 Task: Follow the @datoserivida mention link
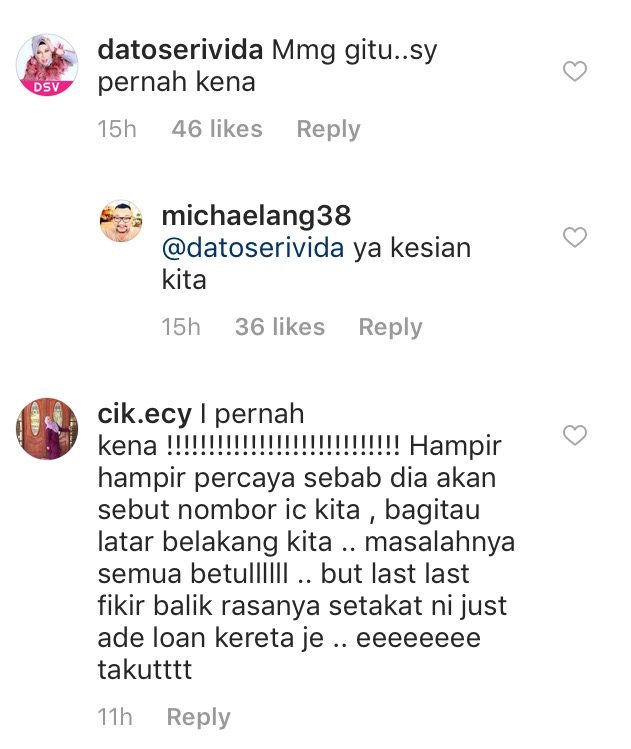(x=253, y=248)
